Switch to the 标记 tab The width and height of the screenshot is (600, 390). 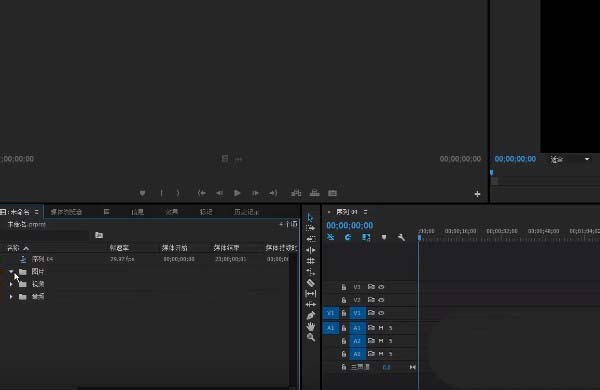click(x=206, y=212)
